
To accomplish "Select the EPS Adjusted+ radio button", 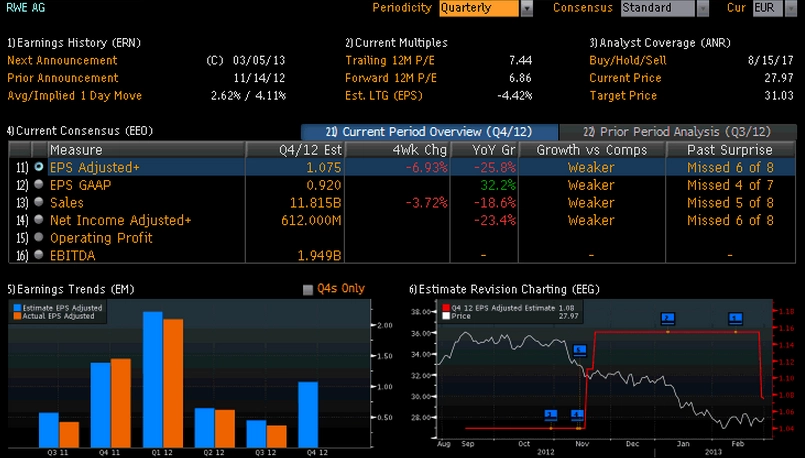I will point(39,167).
